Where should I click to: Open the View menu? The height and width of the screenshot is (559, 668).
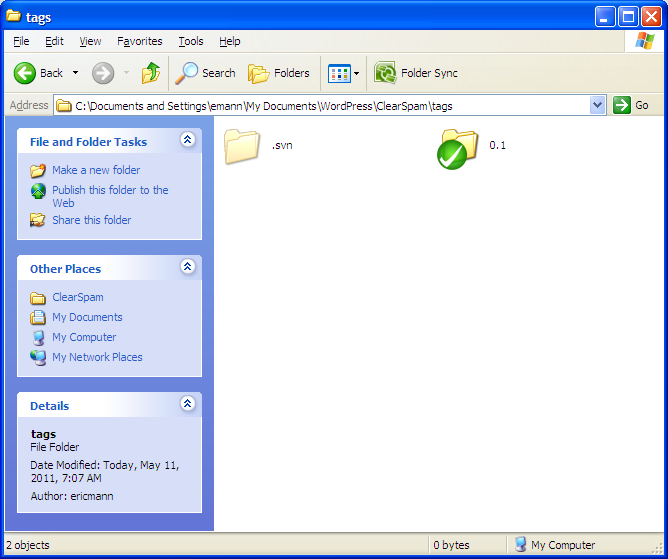(x=90, y=41)
